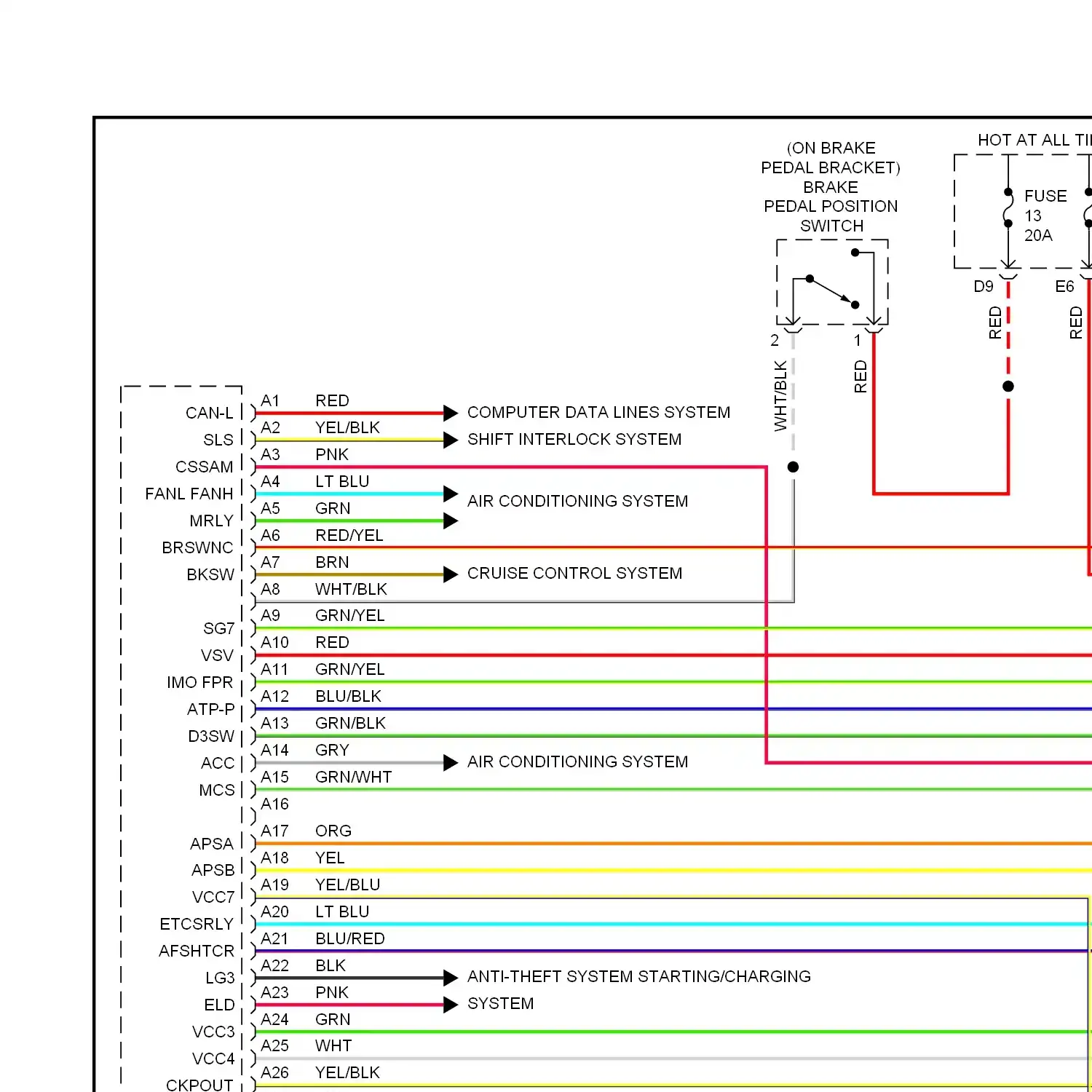The height and width of the screenshot is (1092, 1092).
Task: Click the GRY wire color at A14
Action: click(332, 751)
